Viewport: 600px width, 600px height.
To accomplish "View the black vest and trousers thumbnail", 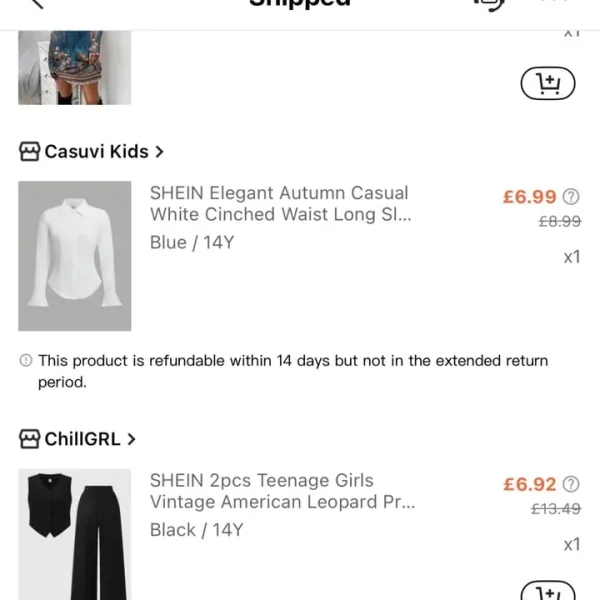I will pyautogui.click(x=74, y=535).
